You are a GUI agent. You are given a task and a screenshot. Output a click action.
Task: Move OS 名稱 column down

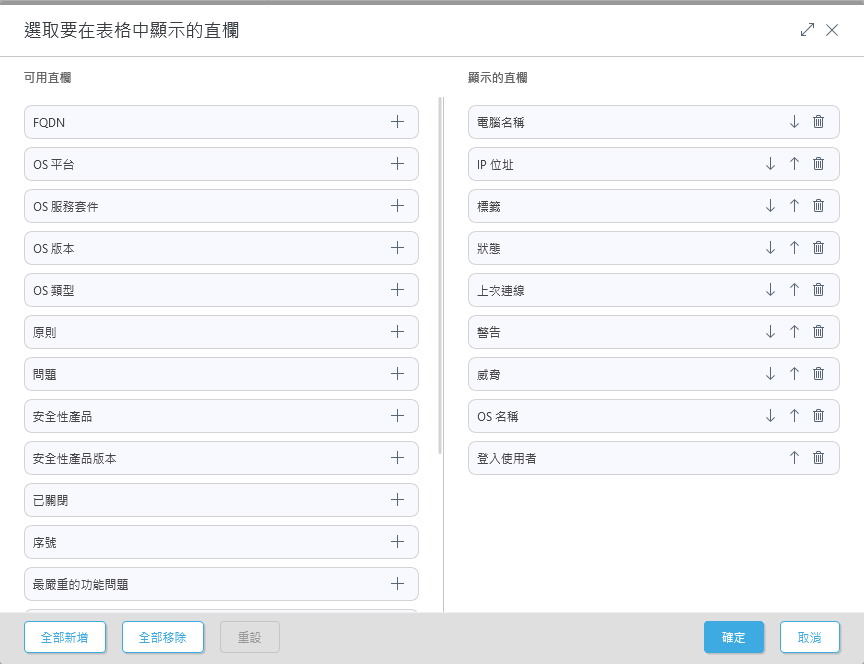(770, 415)
